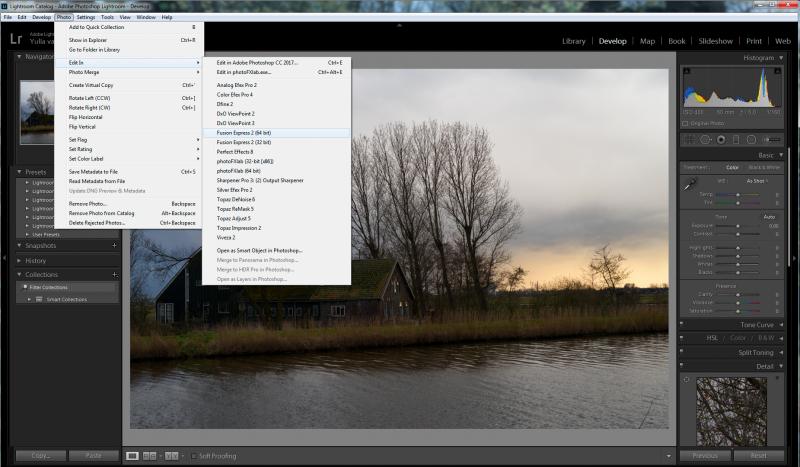This screenshot has height=467, width=800.
Task: Switch to the Library module
Action: 573,41
